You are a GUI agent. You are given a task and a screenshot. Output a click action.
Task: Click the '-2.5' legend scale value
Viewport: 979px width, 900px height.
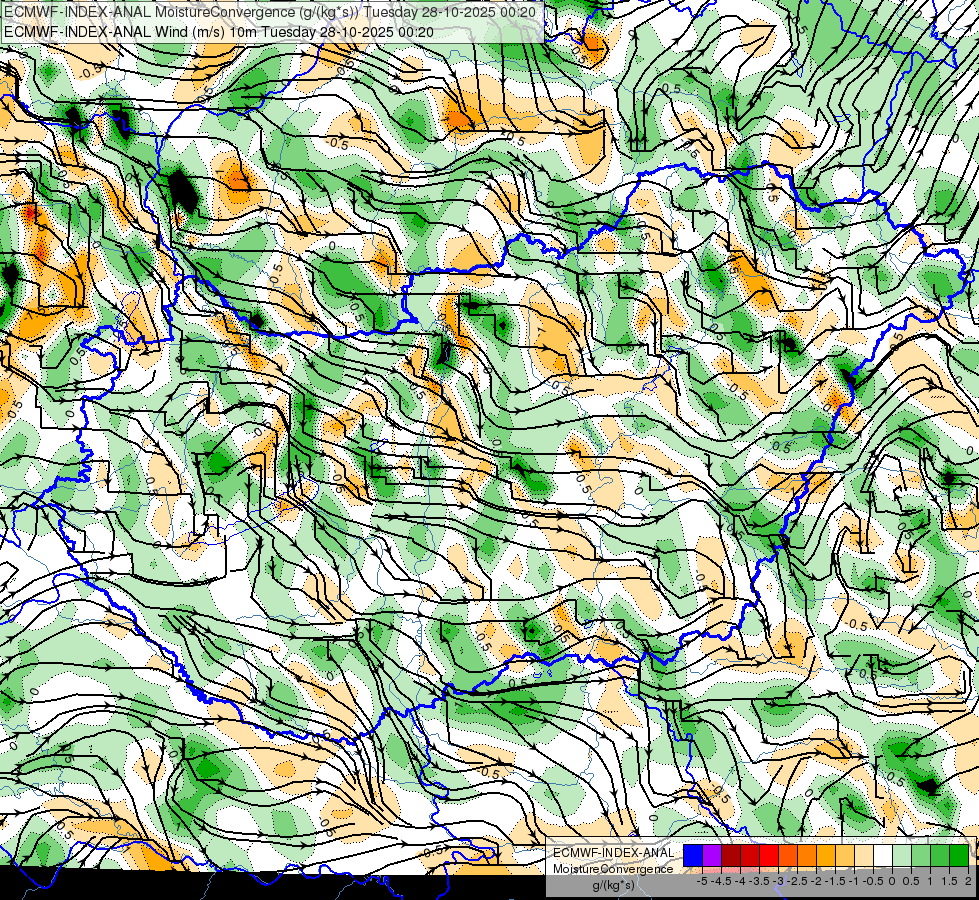tap(797, 881)
